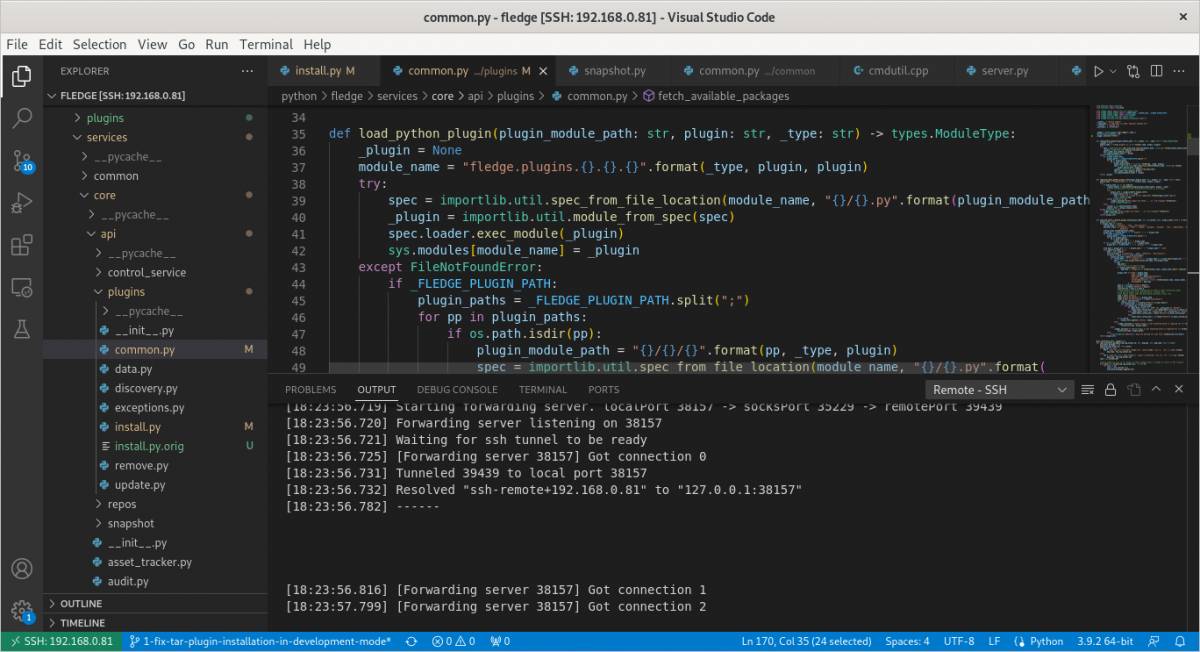The height and width of the screenshot is (652, 1200).
Task: Expand the control_service folder
Action: point(146,272)
